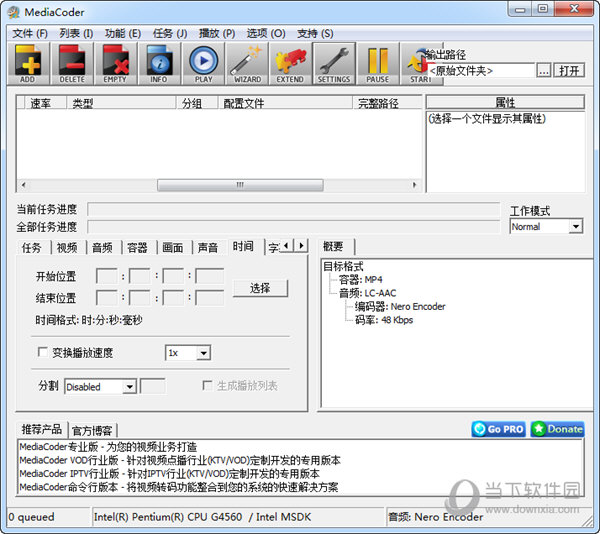600x534 pixels.
Task: Select the 概要 tab
Action: tap(333, 246)
